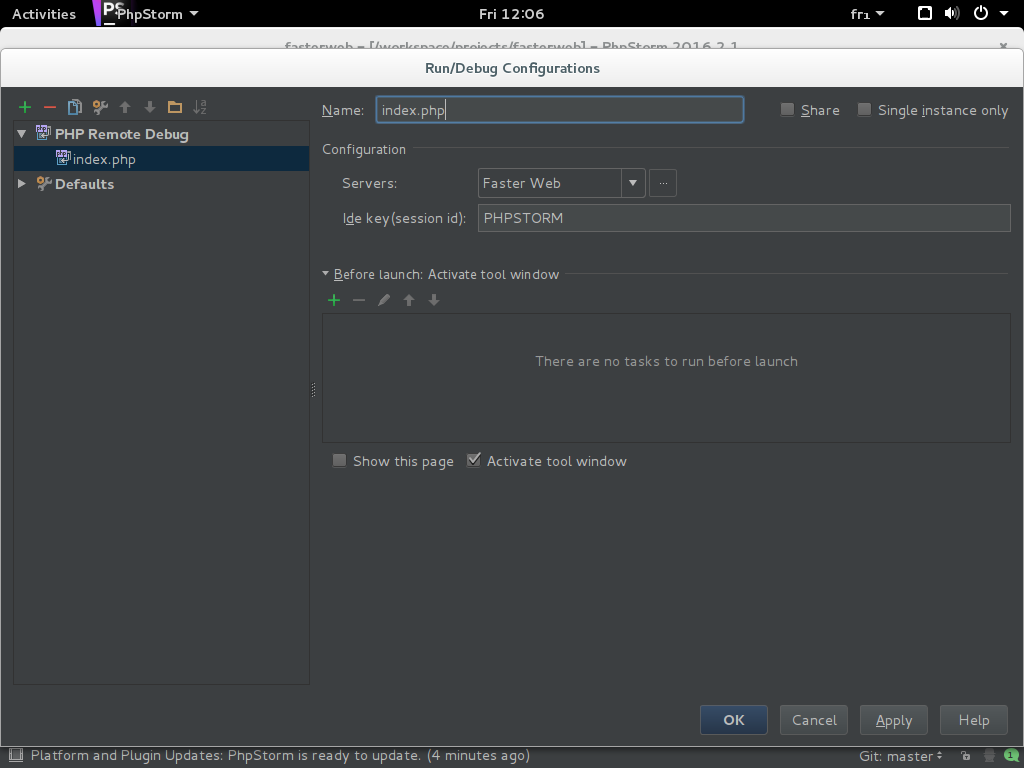Image resolution: width=1024 pixels, height=768 pixels.
Task: Collapse the Before launch section
Action: point(326,274)
